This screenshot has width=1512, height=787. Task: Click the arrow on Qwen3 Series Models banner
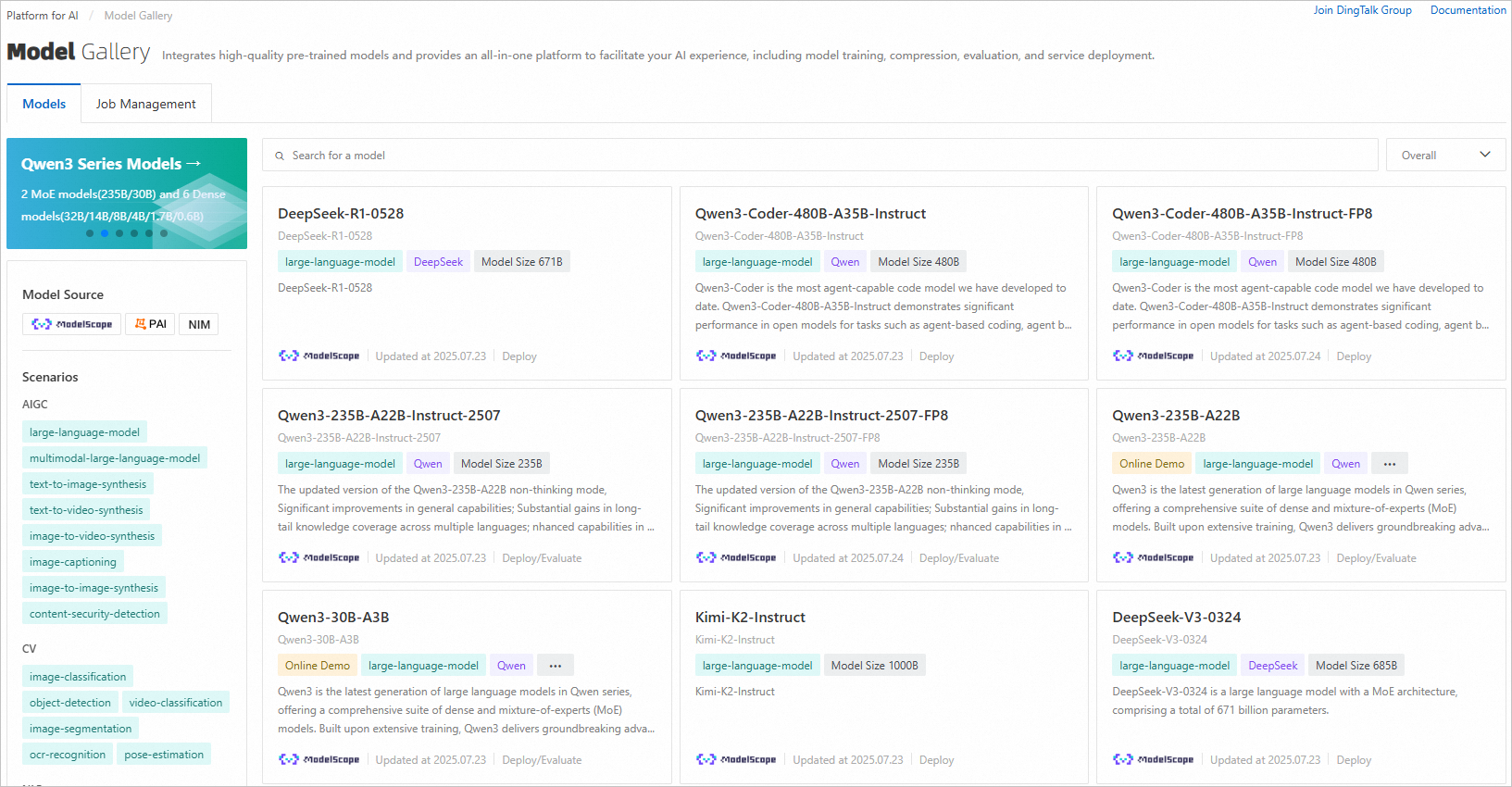pyautogui.click(x=194, y=164)
